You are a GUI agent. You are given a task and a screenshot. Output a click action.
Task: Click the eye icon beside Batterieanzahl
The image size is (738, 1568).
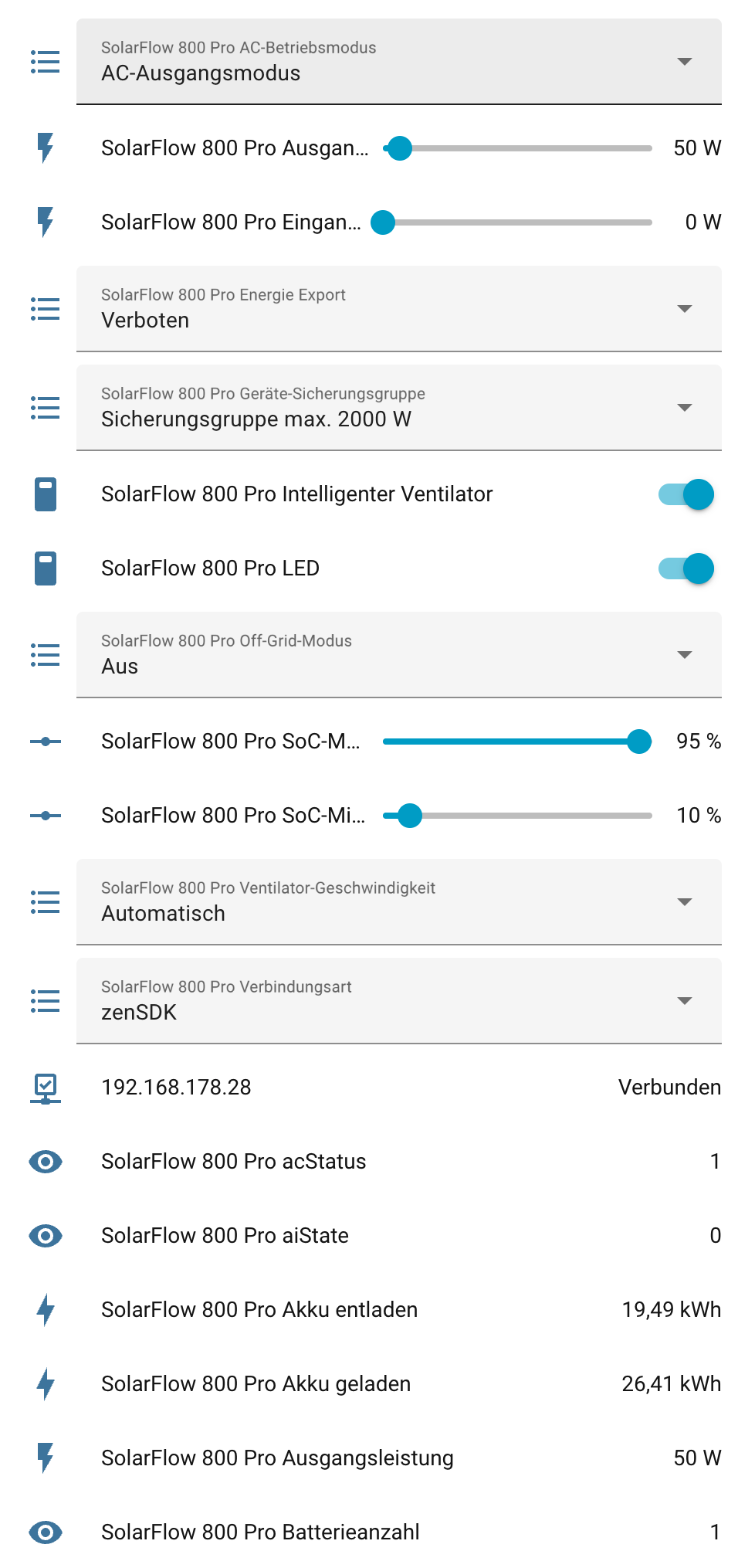(46, 1532)
